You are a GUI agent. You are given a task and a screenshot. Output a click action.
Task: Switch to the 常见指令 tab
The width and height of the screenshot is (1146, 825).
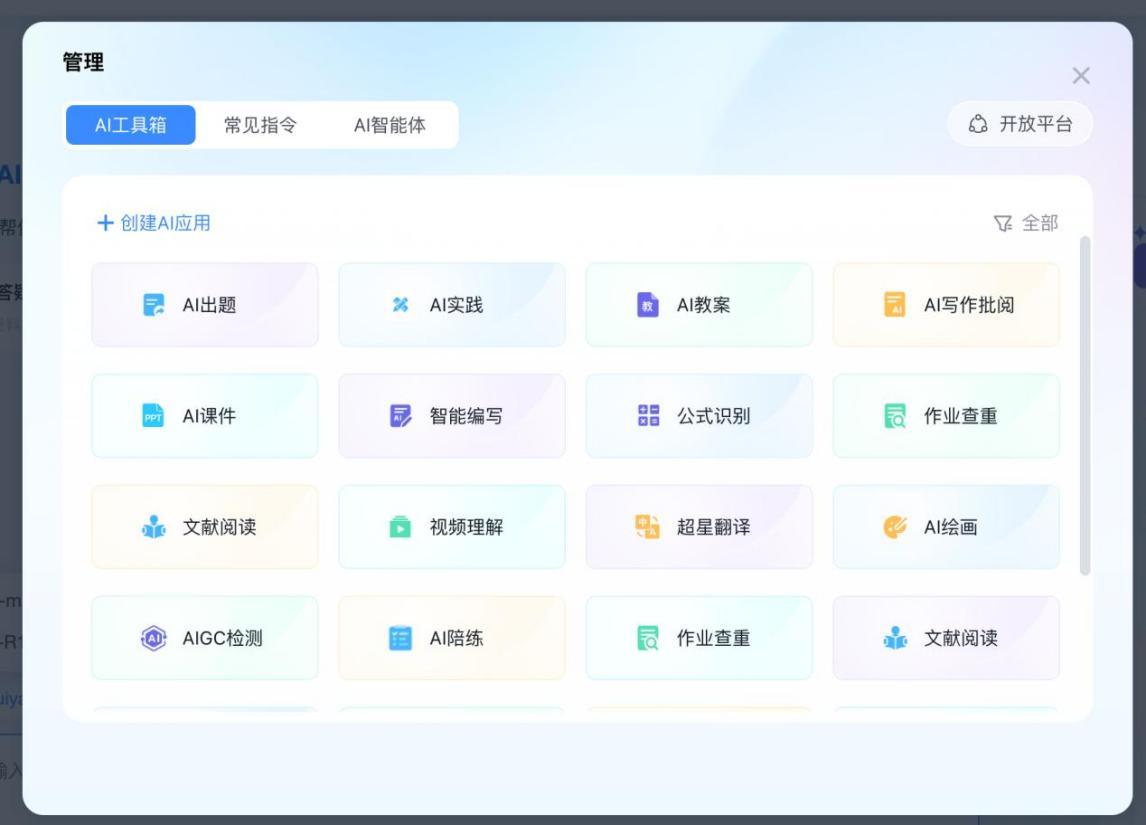[x=262, y=124]
